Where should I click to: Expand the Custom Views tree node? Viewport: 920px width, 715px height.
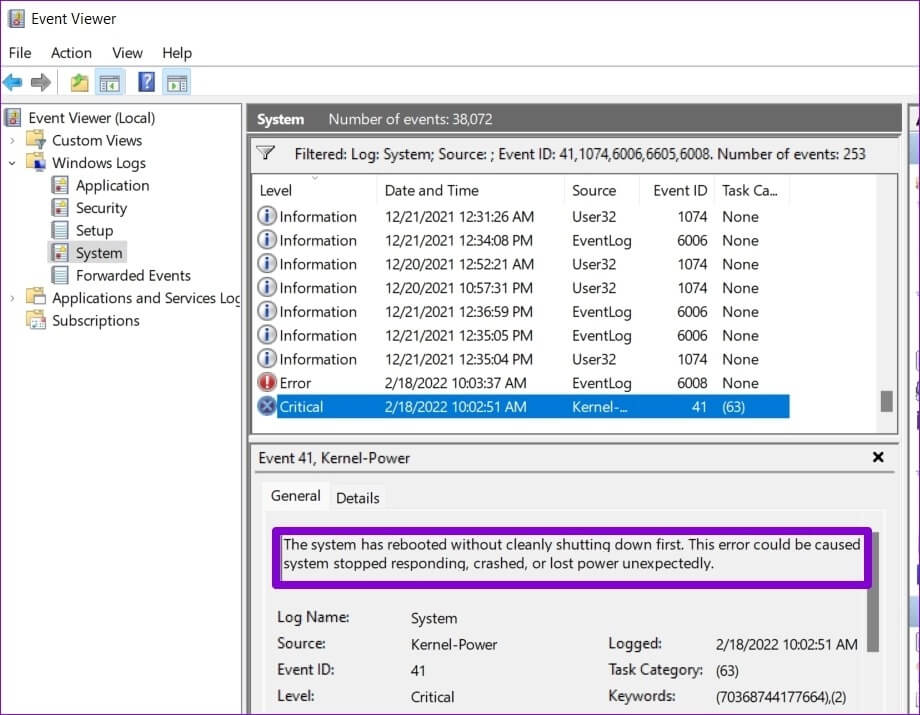coord(13,141)
